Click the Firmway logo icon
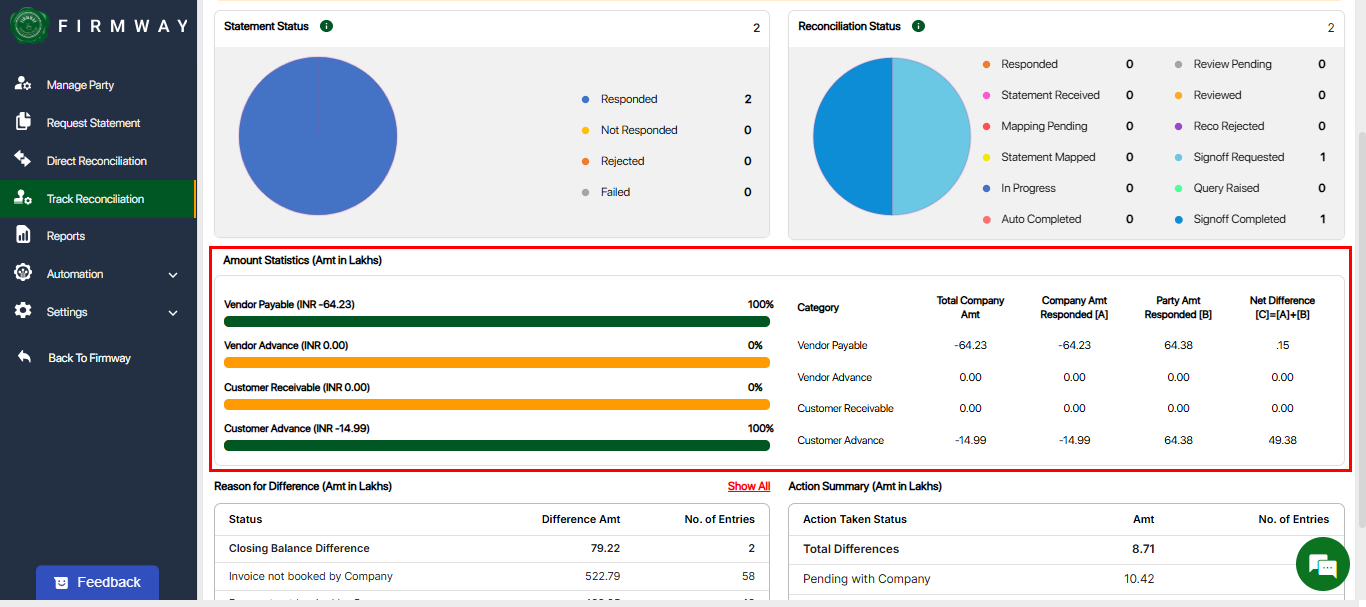The height and width of the screenshot is (607, 1366). [x=29, y=26]
